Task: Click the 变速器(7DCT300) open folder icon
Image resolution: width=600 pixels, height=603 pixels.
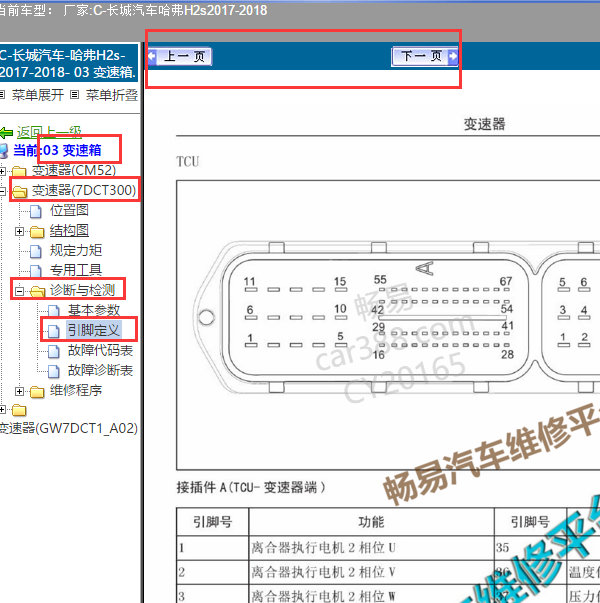Action: click(20, 191)
